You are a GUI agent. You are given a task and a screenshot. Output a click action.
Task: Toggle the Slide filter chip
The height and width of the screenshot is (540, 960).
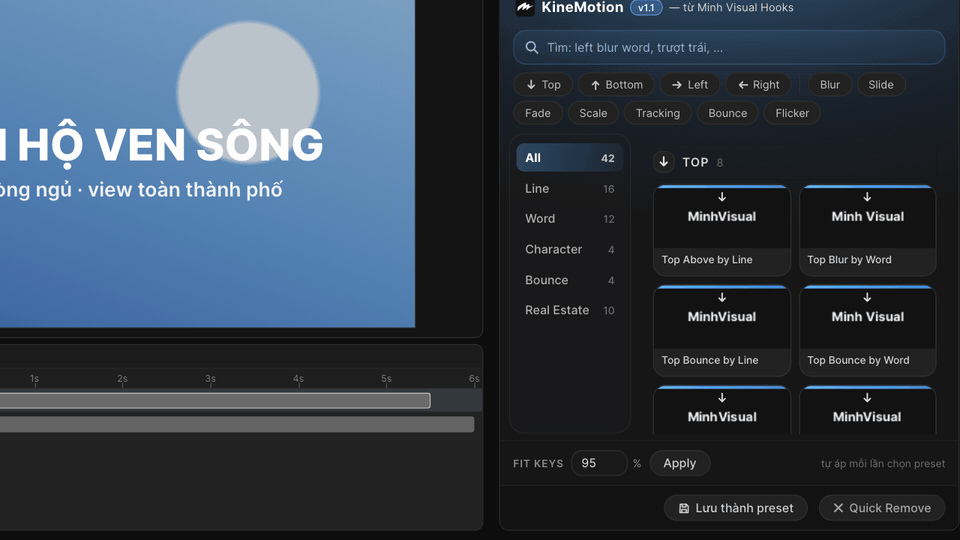880,84
